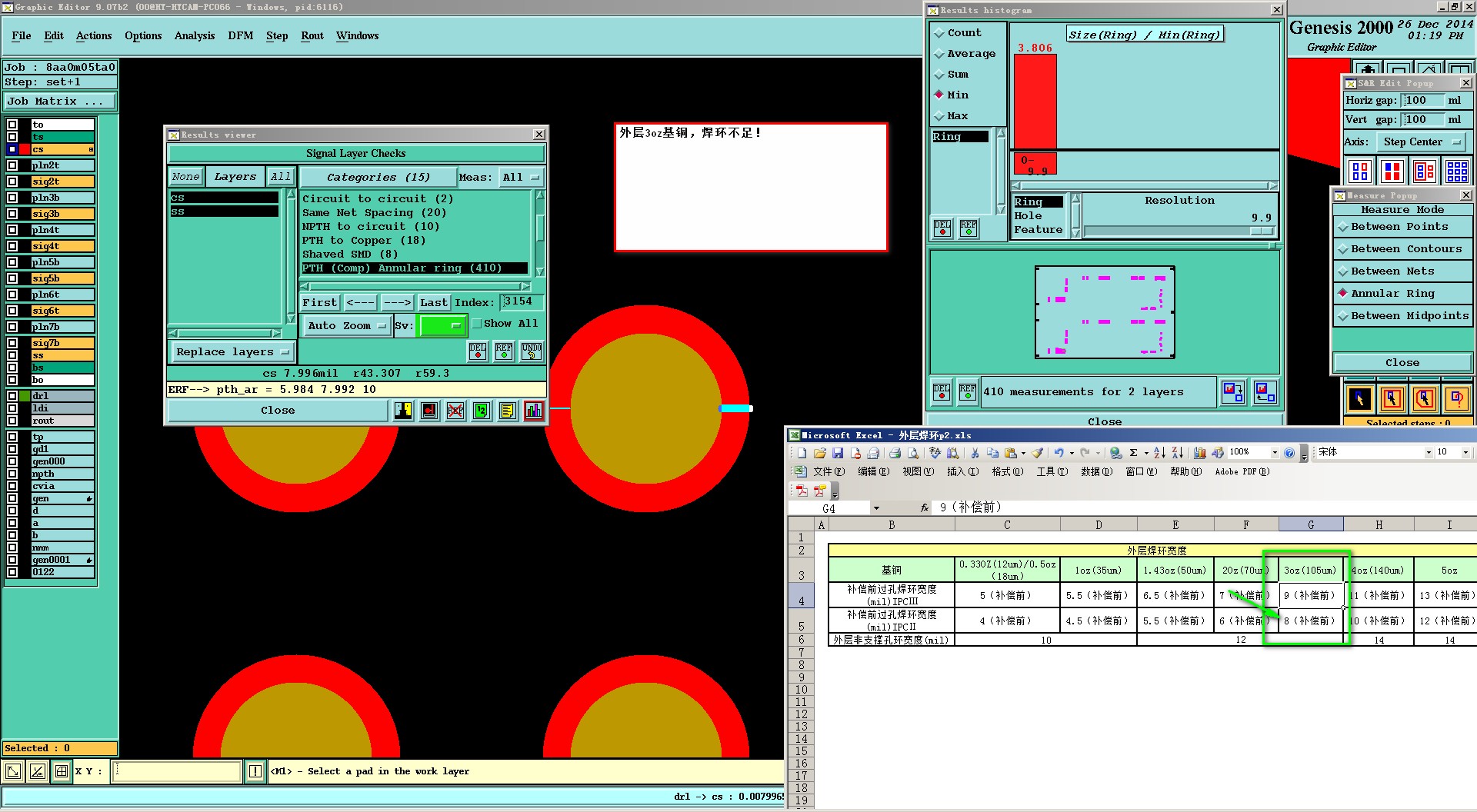This screenshot has height=812, width=1477.
Task: Click the question-mark step tool icon
Action: pos(1456,398)
